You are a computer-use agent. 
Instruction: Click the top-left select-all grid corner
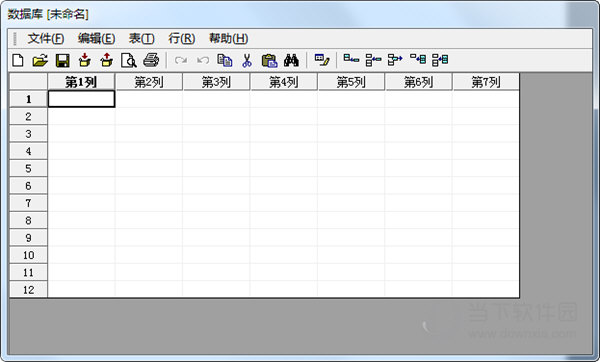(28, 82)
